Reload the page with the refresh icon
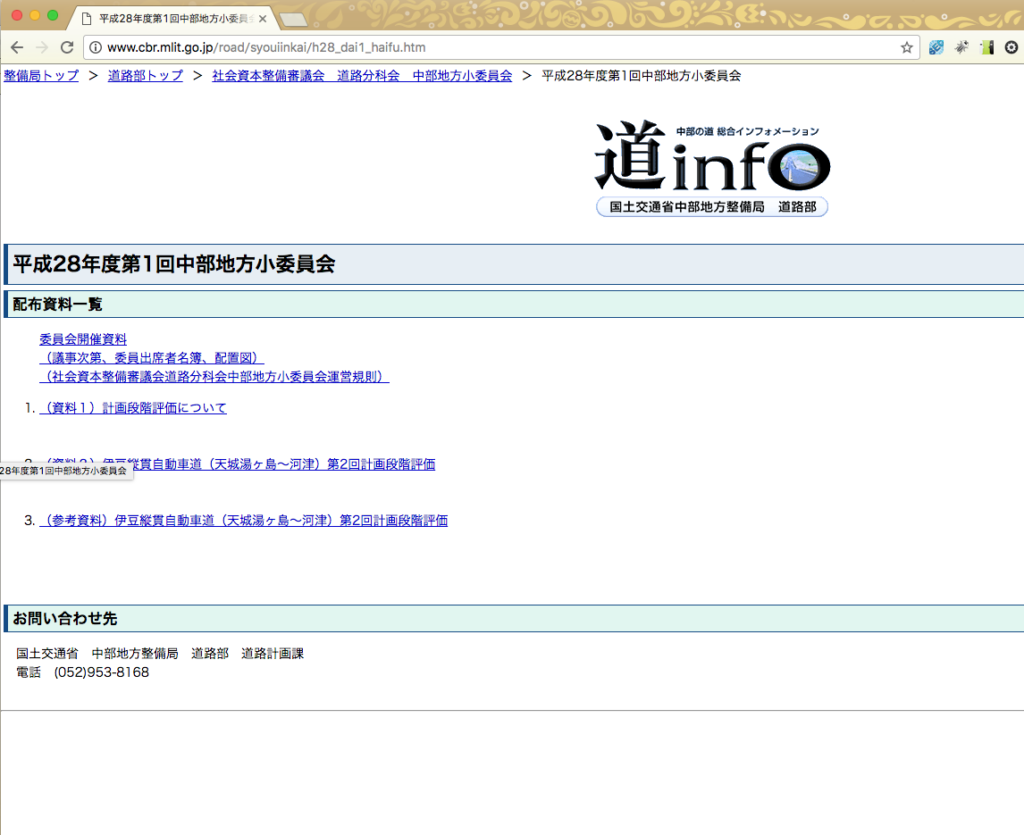The height and width of the screenshot is (835, 1024). click(67, 47)
